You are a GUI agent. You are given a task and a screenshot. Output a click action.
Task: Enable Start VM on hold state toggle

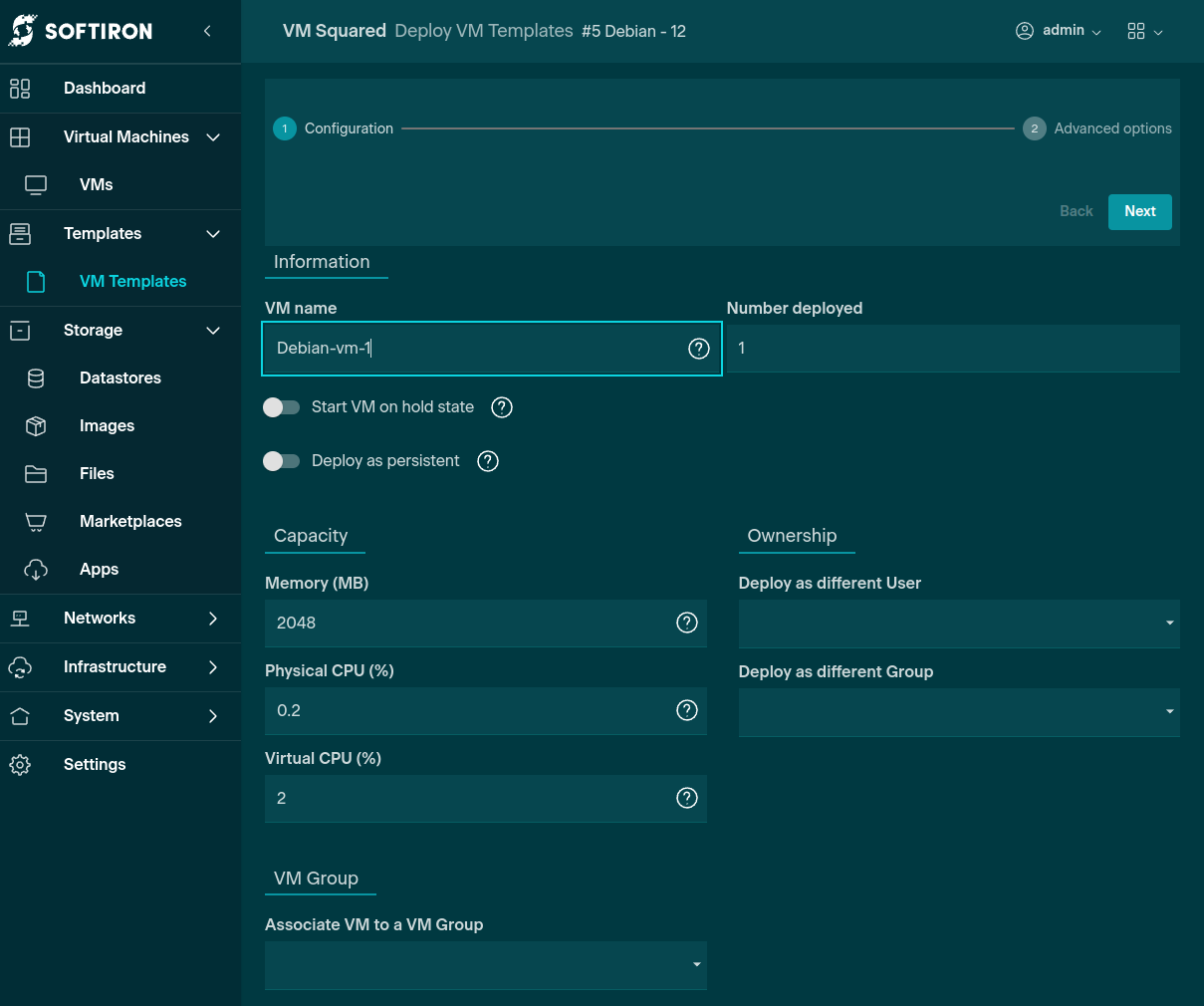pyautogui.click(x=281, y=407)
